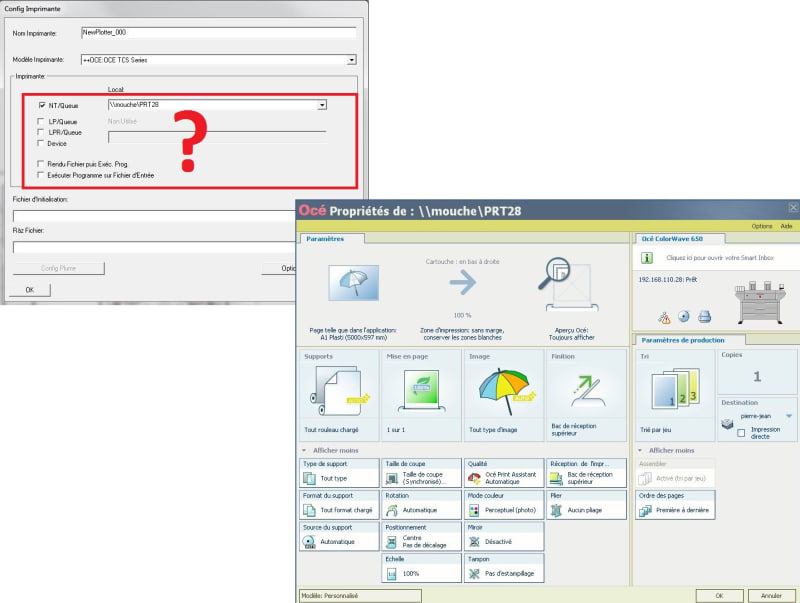Open Image tile with colorful umbrella
The image size is (800, 603).
pyautogui.click(x=504, y=394)
